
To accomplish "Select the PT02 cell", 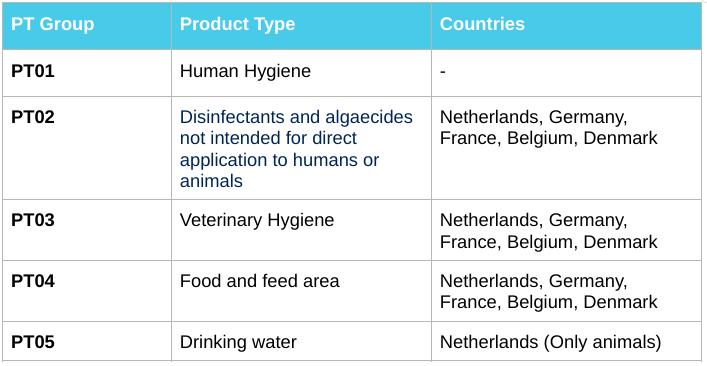I will [87, 148].
